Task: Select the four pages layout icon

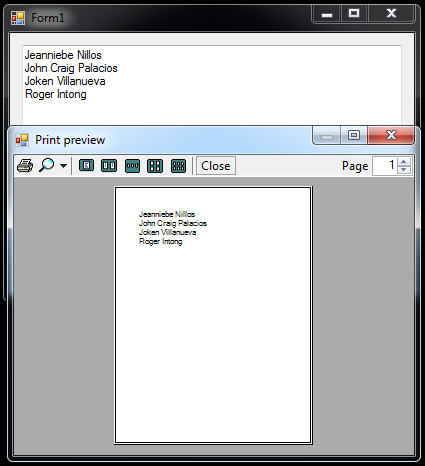Action: click(x=155, y=165)
